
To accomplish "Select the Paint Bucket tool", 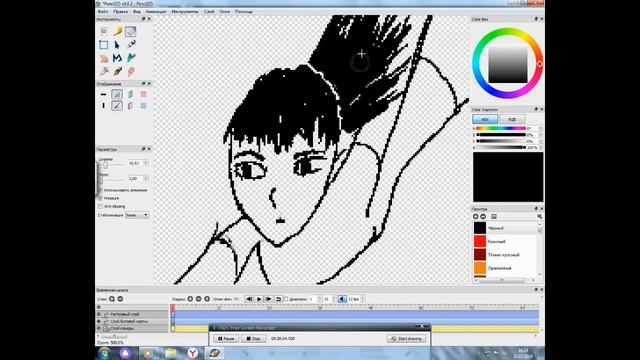I will coord(131,58).
